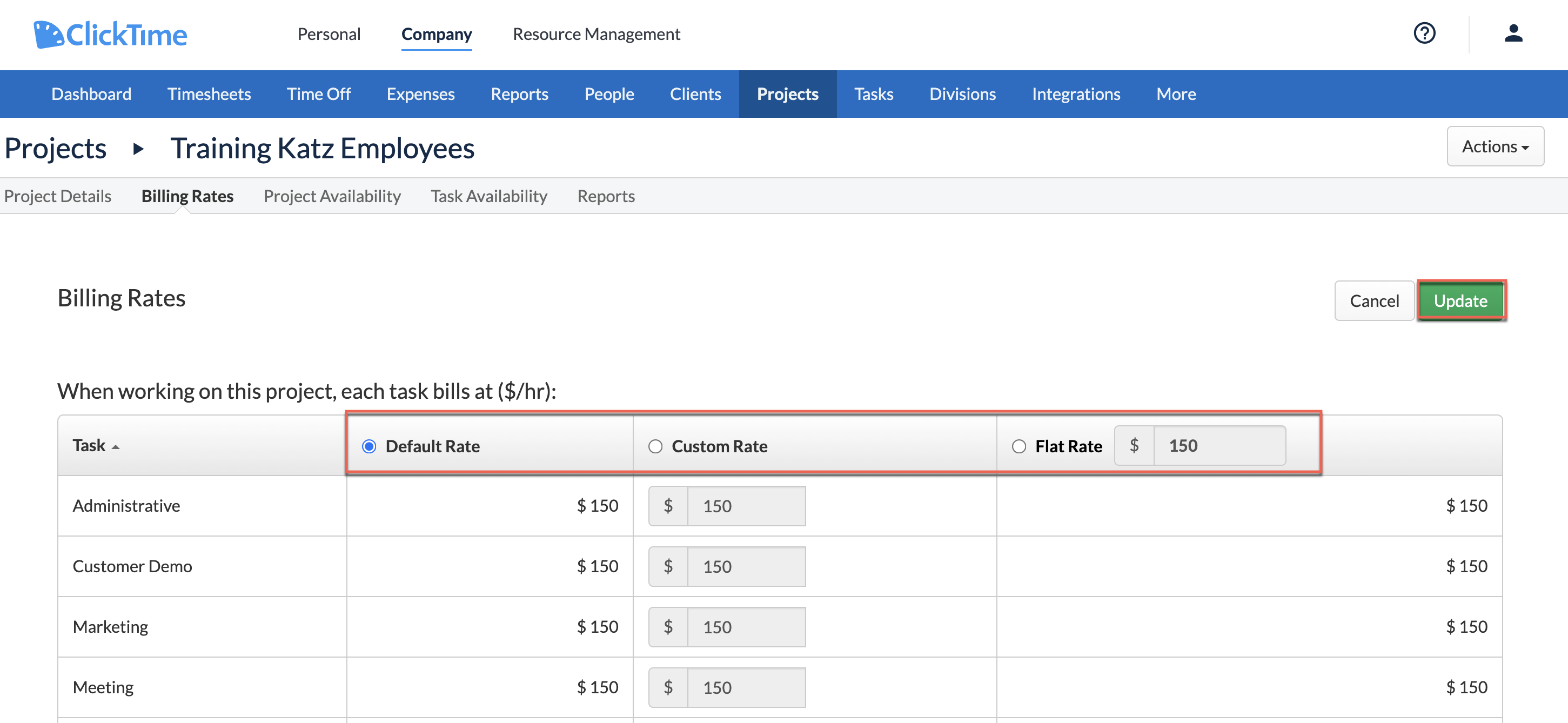Click Administrative default rate $ 150
The width and height of the screenshot is (1568, 723).
[x=597, y=506]
